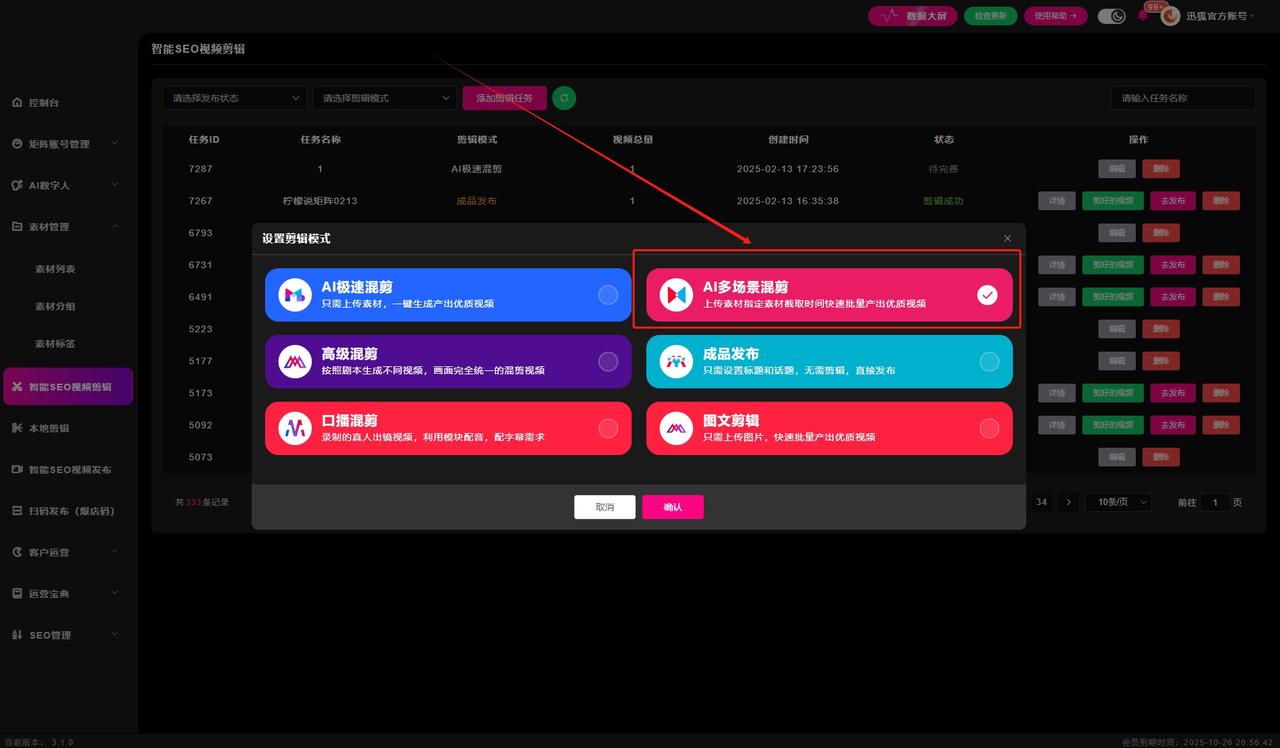Click the 取消 button

tap(604, 507)
